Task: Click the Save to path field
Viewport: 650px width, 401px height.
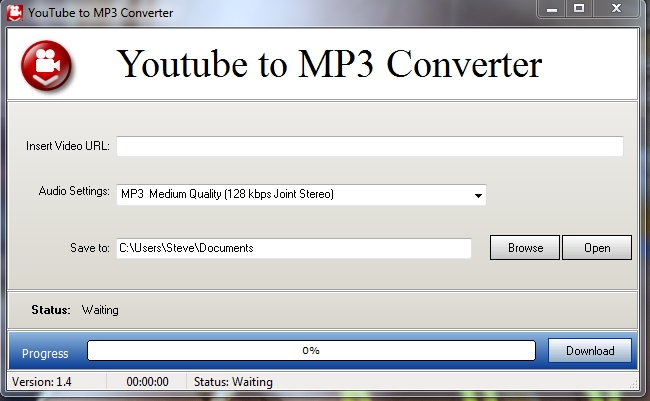Action: click(x=293, y=248)
